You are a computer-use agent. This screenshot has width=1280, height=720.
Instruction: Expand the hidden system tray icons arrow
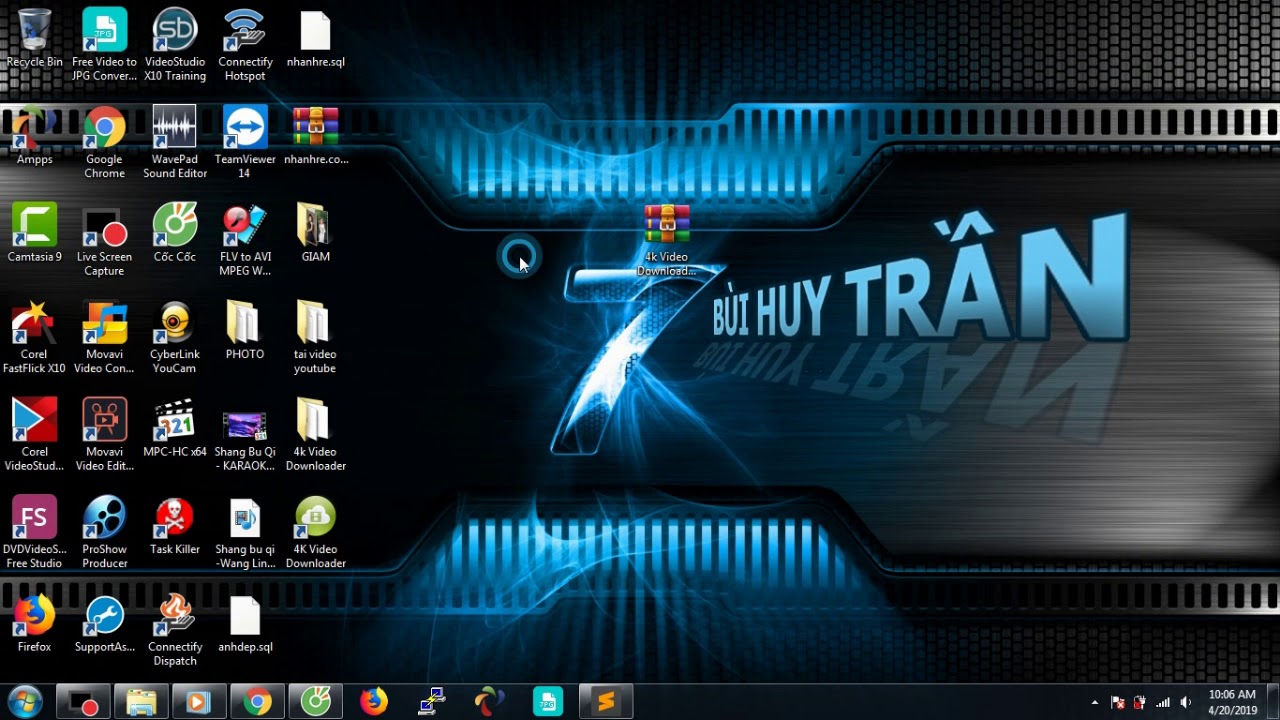(1094, 703)
